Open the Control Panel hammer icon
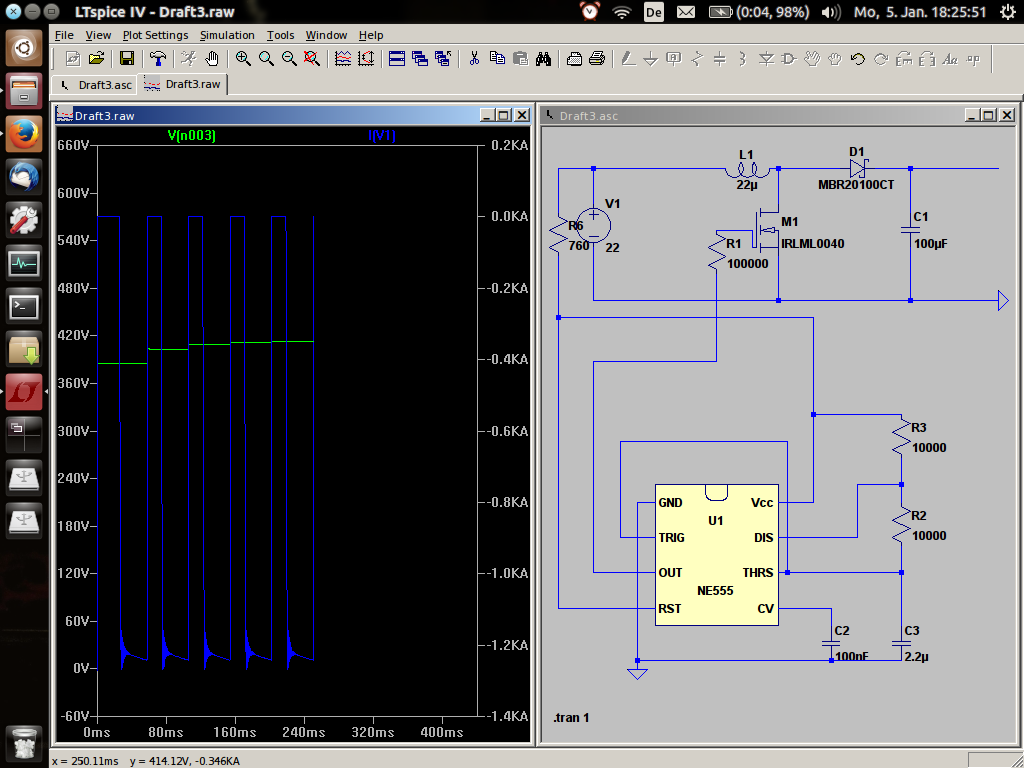This screenshot has width=1024, height=768. click(157, 59)
